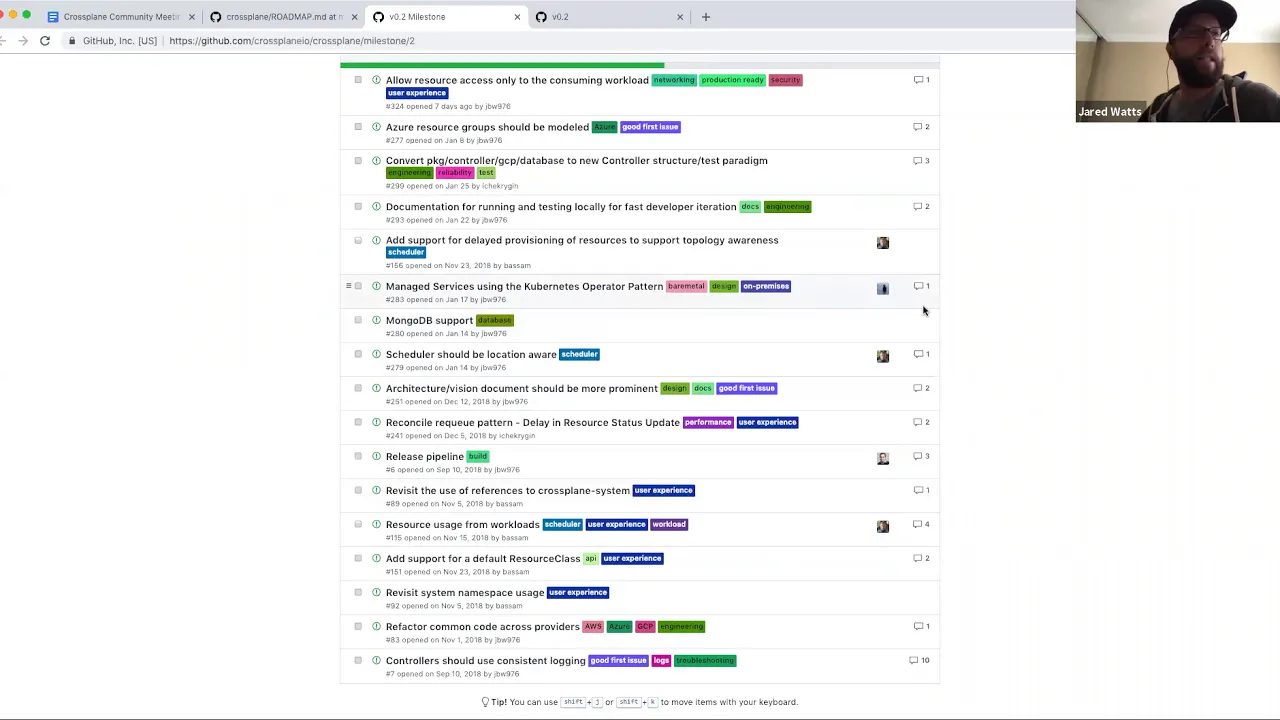Check the box for 'Controllers should use consistent logging'
Screen dimensions: 1280x720
click(x=358, y=660)
